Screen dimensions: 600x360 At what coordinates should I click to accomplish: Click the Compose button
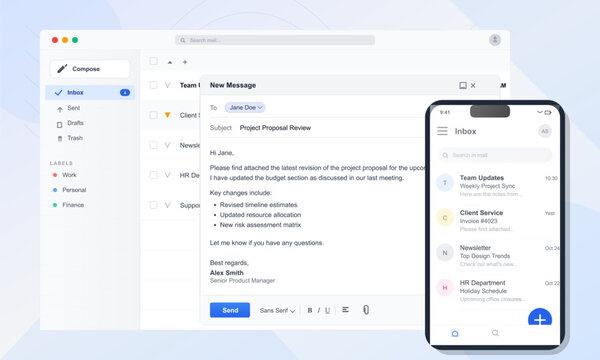point(90,69)
